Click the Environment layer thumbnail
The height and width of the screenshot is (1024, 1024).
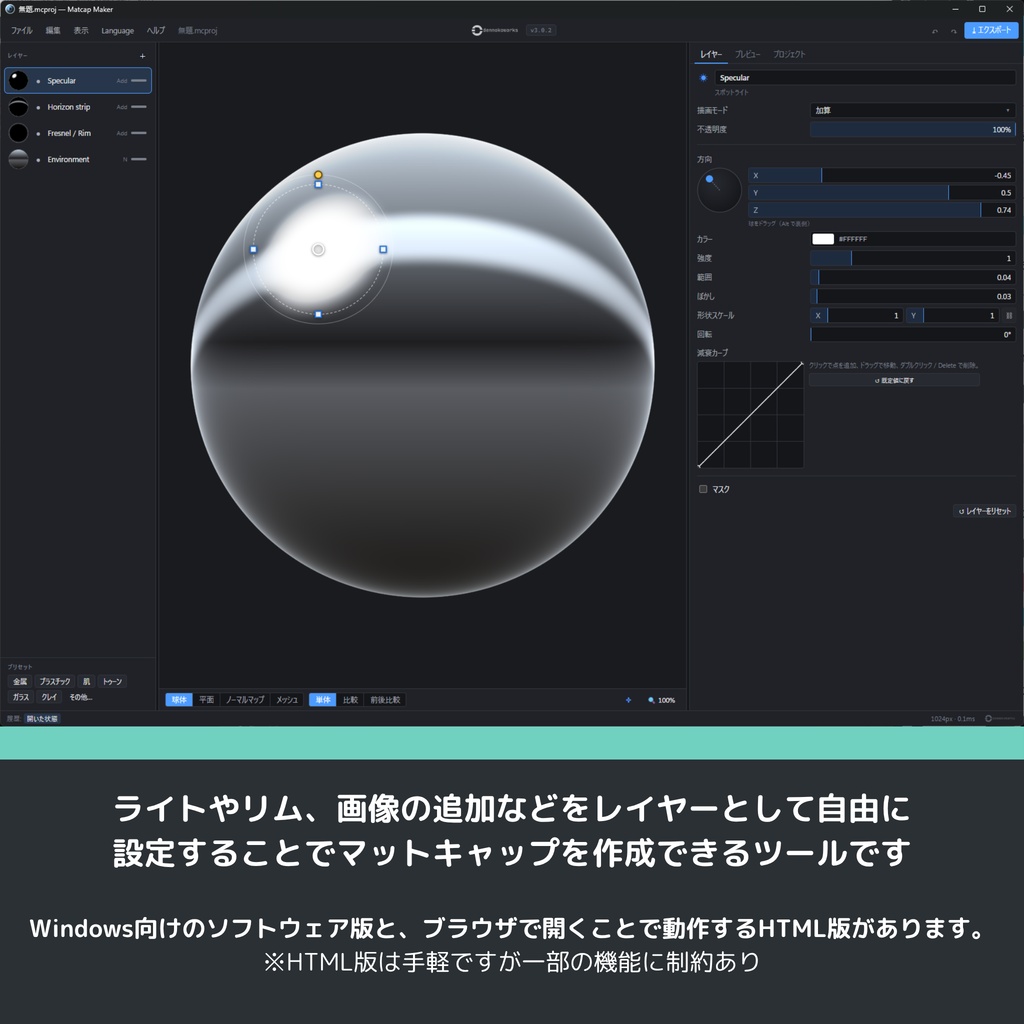[x=18, y=159]
